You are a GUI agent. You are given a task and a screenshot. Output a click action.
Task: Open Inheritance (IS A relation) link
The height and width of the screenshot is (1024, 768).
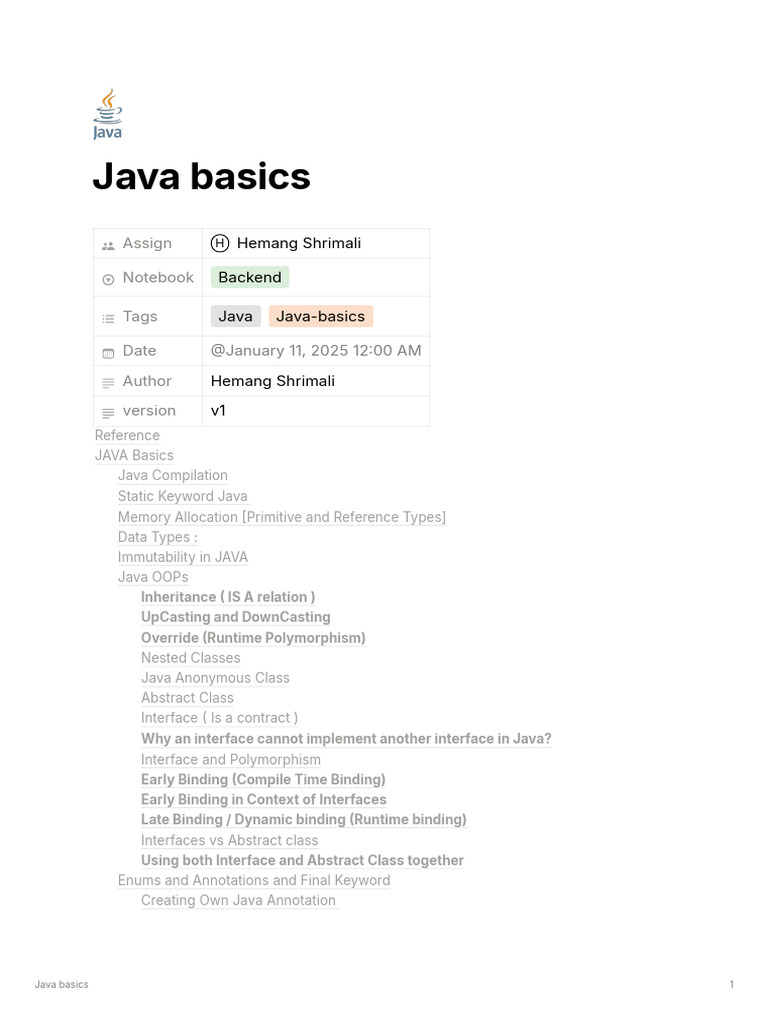228,597
